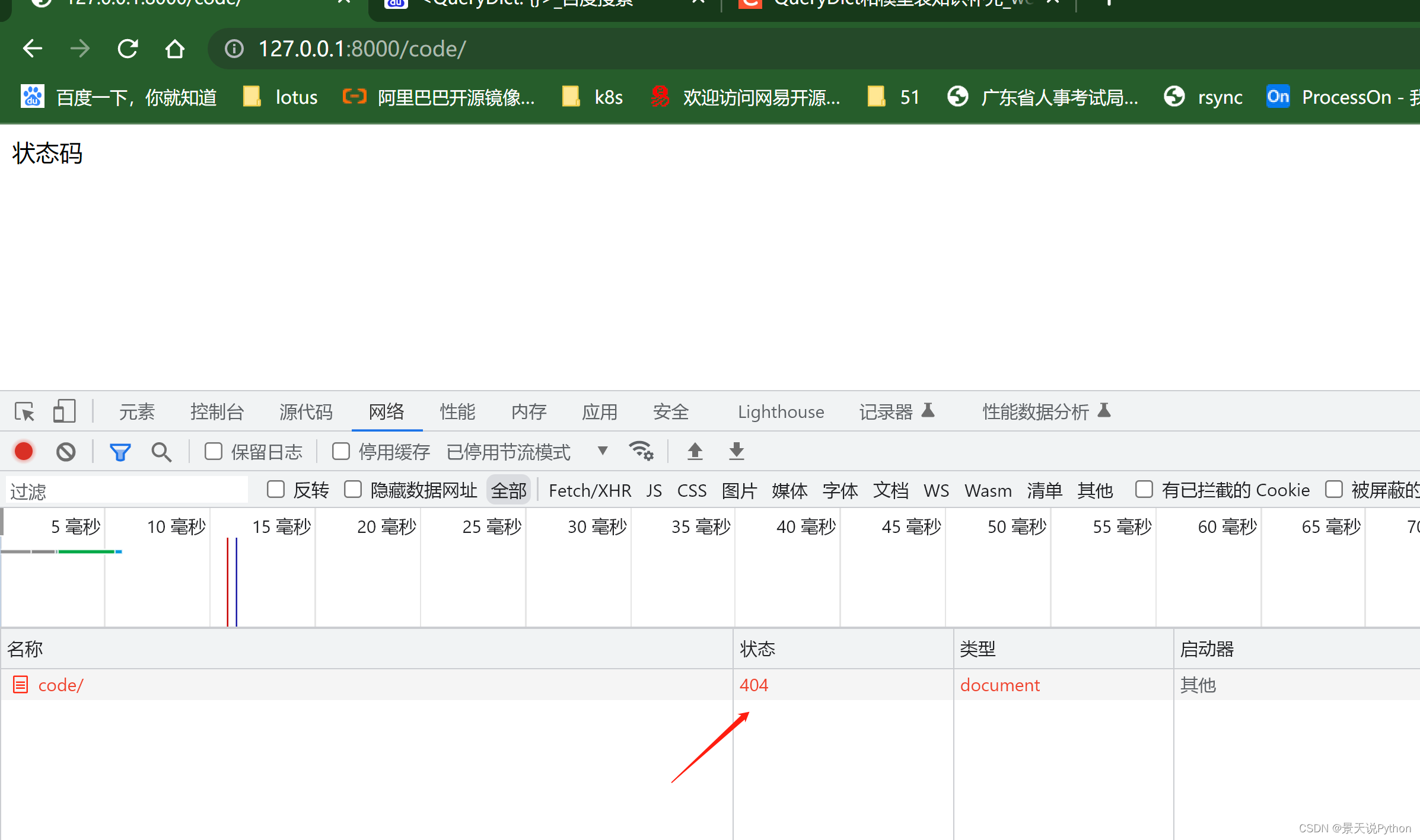Click the clear network log icon

coord(65,451)
